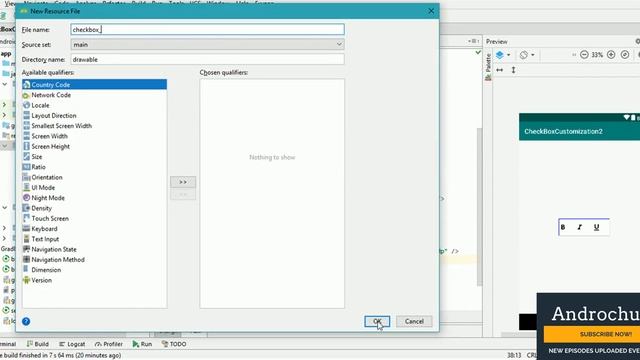Click zoom-to-fit icon in Preview toolbar
640x360 pixels.
(x=625, y=55)
